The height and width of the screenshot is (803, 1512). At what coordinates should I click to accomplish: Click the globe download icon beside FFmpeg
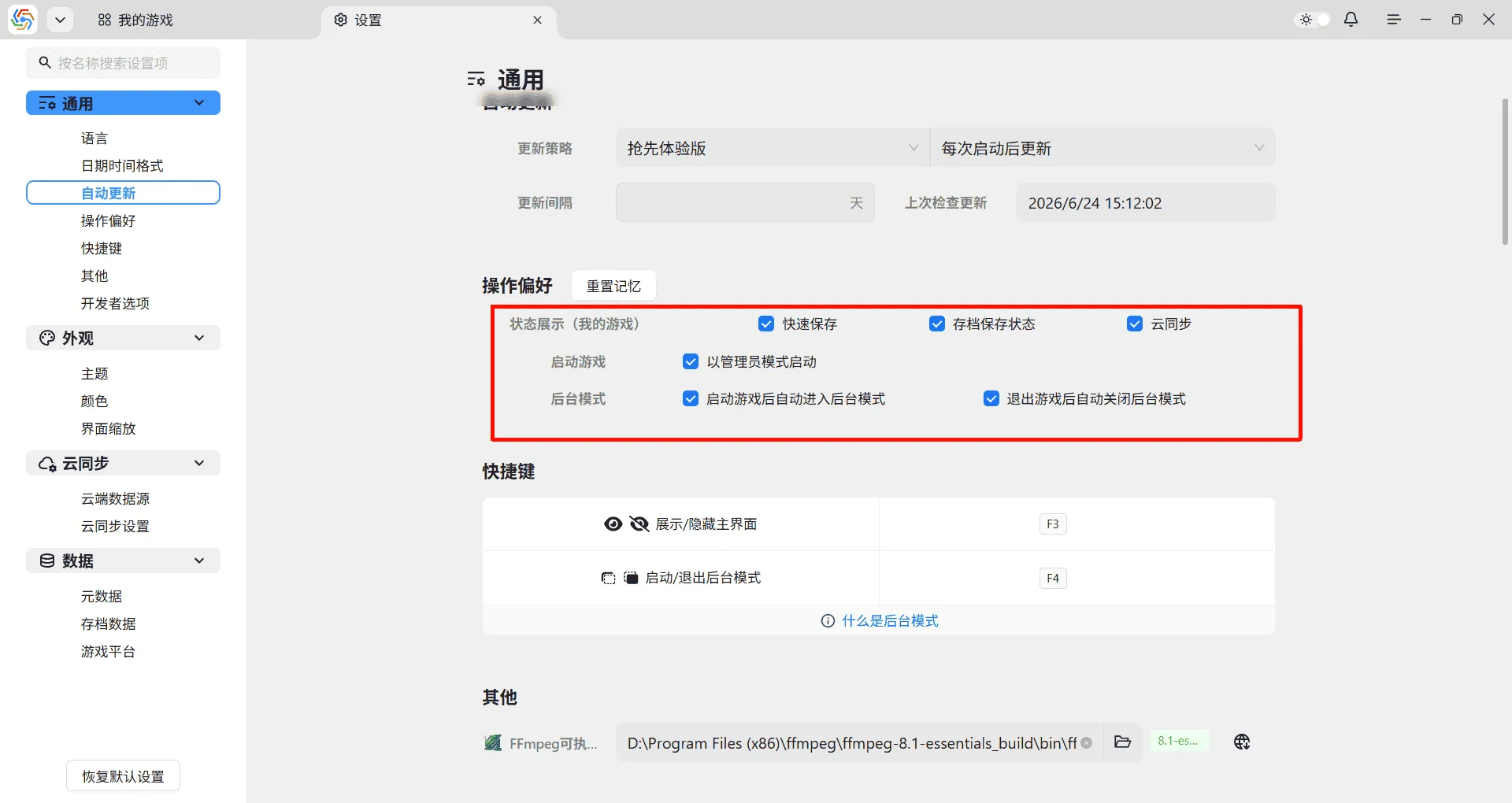(x=1242, y=742)
